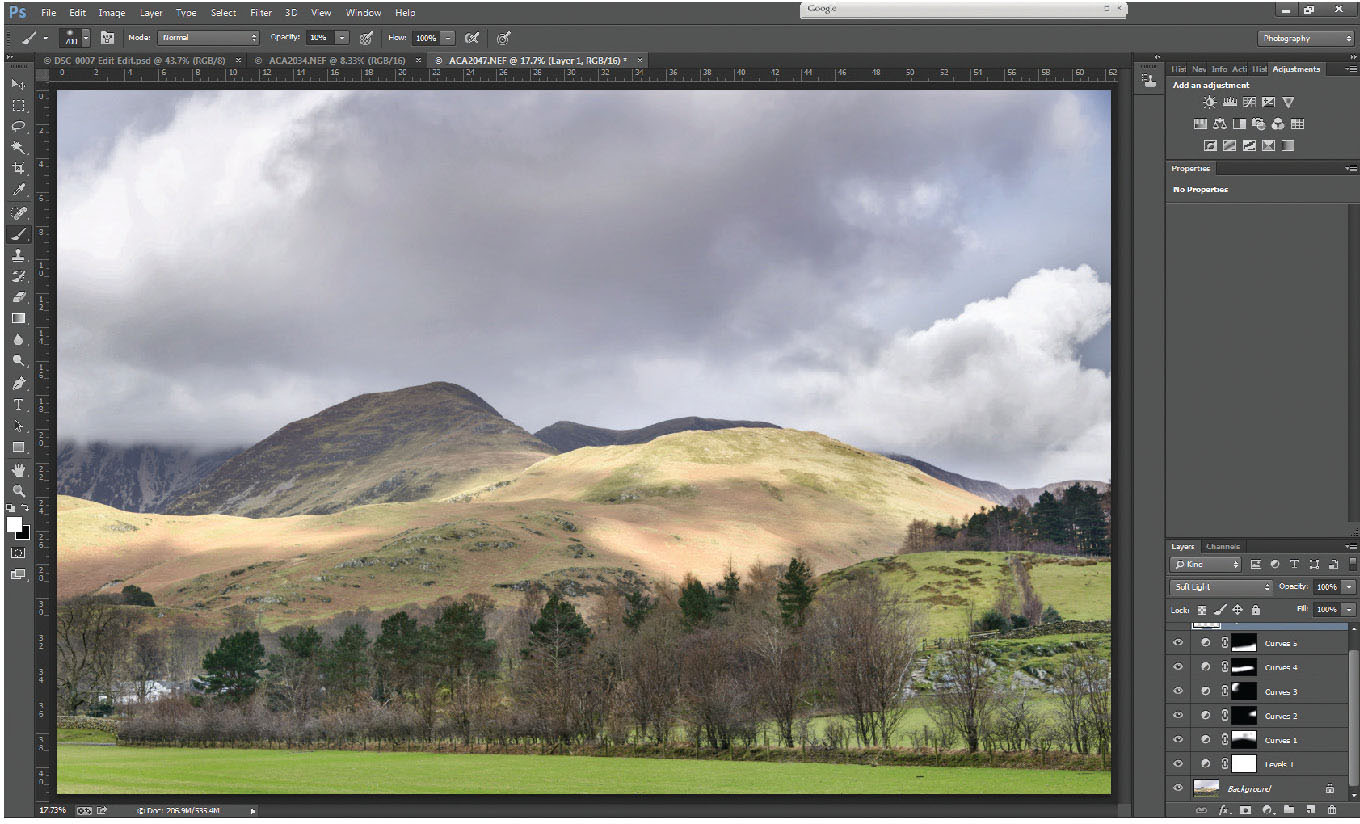
Task: Open the Window menu
Action: pyautogui.click(x=363, y=13)
